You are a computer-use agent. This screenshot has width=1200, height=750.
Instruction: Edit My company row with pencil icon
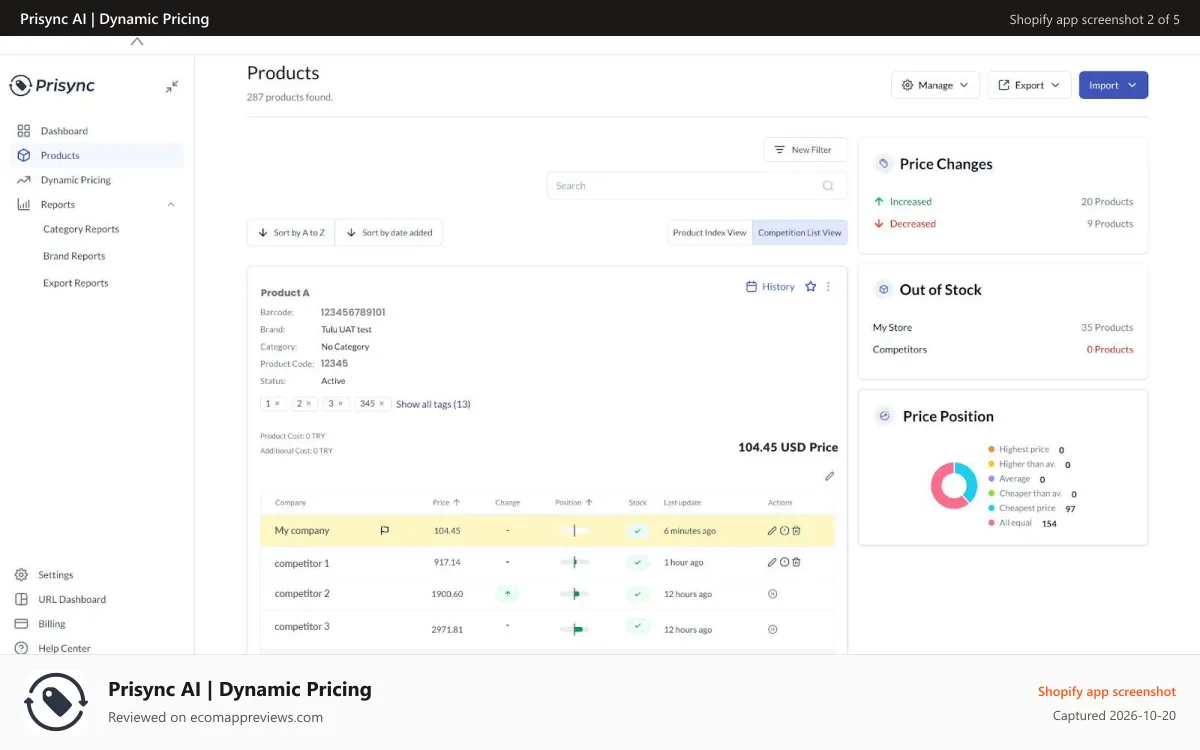(x=772, y=531)
